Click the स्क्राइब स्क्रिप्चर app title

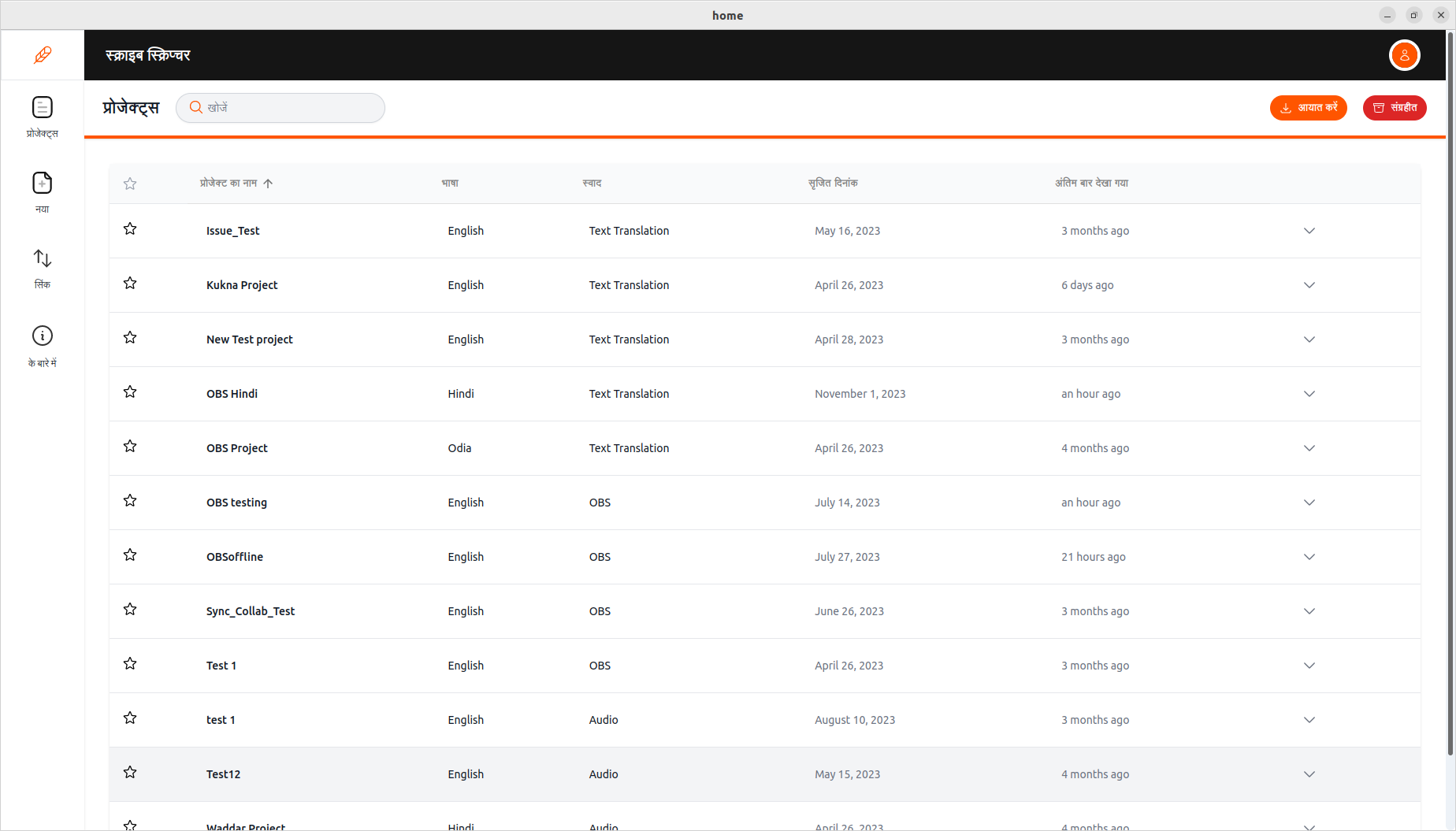tap(148, 55)
